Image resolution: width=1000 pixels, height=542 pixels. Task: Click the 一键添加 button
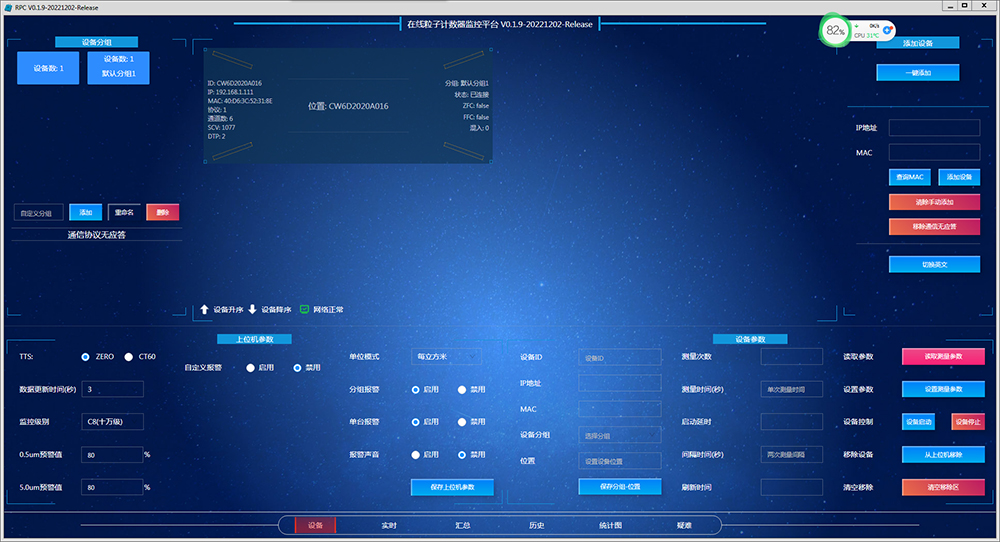(x=917, y=73)
